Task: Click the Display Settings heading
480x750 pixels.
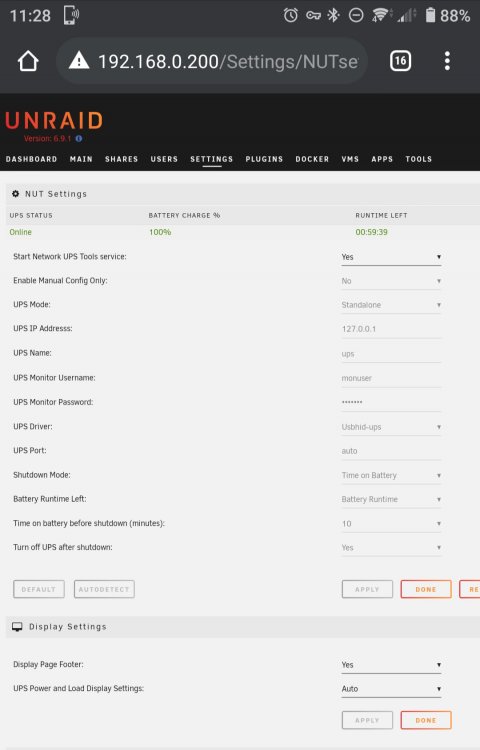Action: (68, 627)
